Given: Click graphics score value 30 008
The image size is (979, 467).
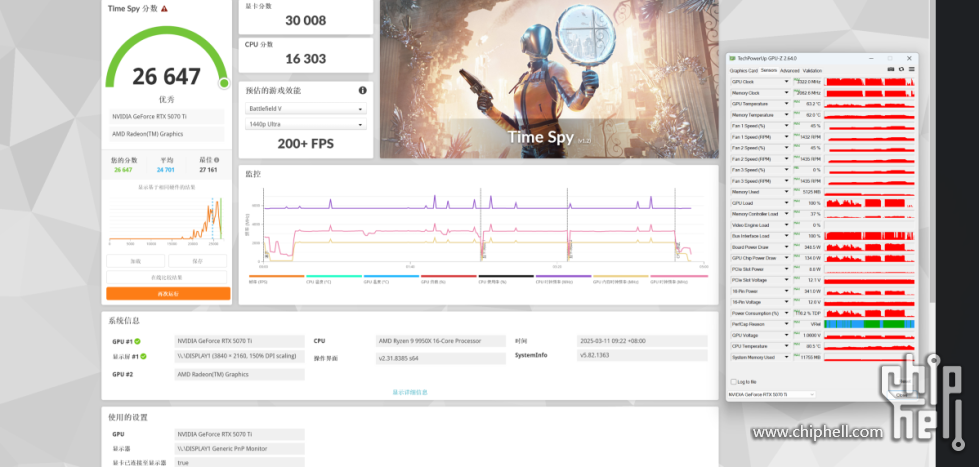Looking at the screenshot, I should (x=306, y=21).
